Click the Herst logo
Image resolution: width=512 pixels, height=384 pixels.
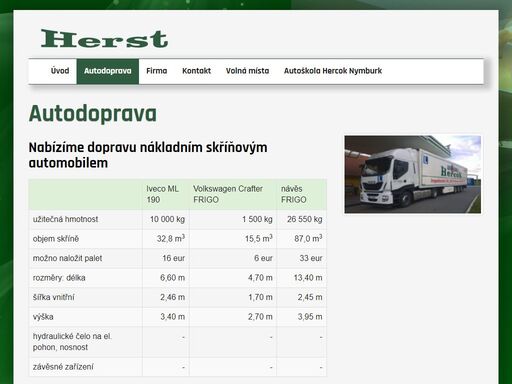[x=104, y=39]
